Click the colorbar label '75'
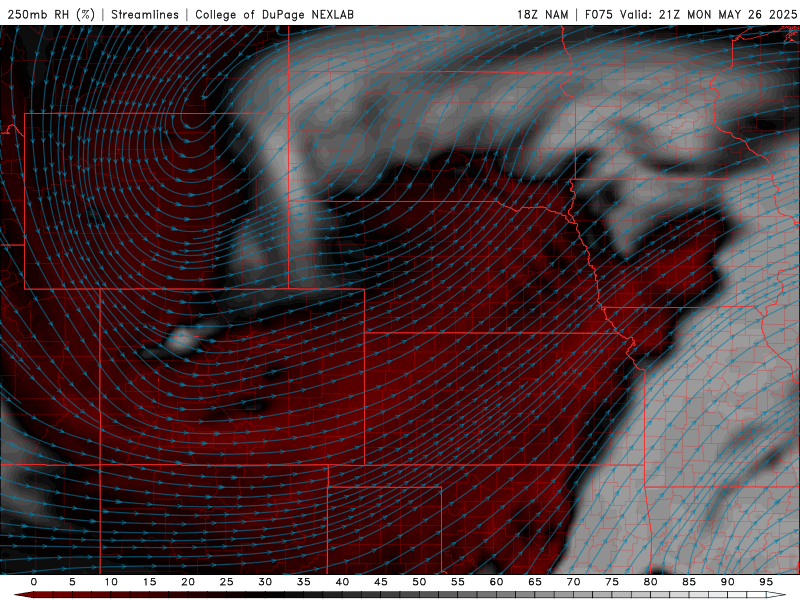Image resolution: width=800 pixels, height=600 pixels. coord(612,582)
